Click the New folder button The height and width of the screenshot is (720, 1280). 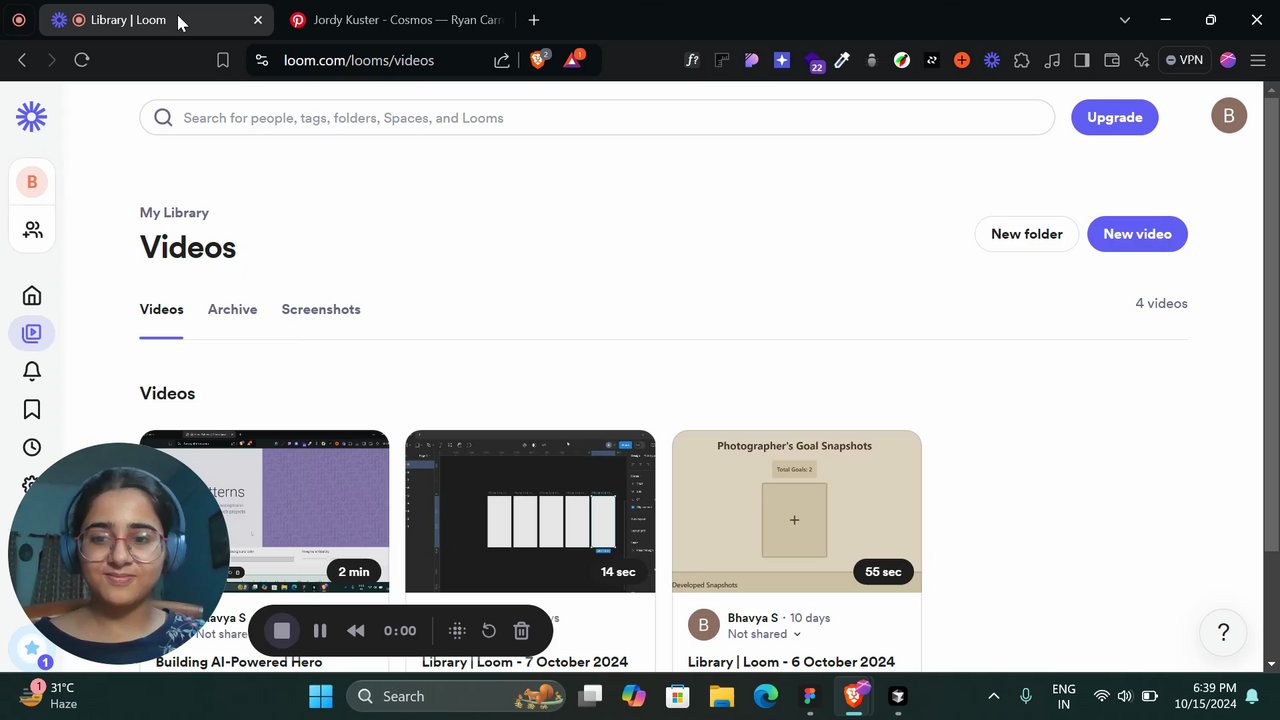[x=1027, y=234]
